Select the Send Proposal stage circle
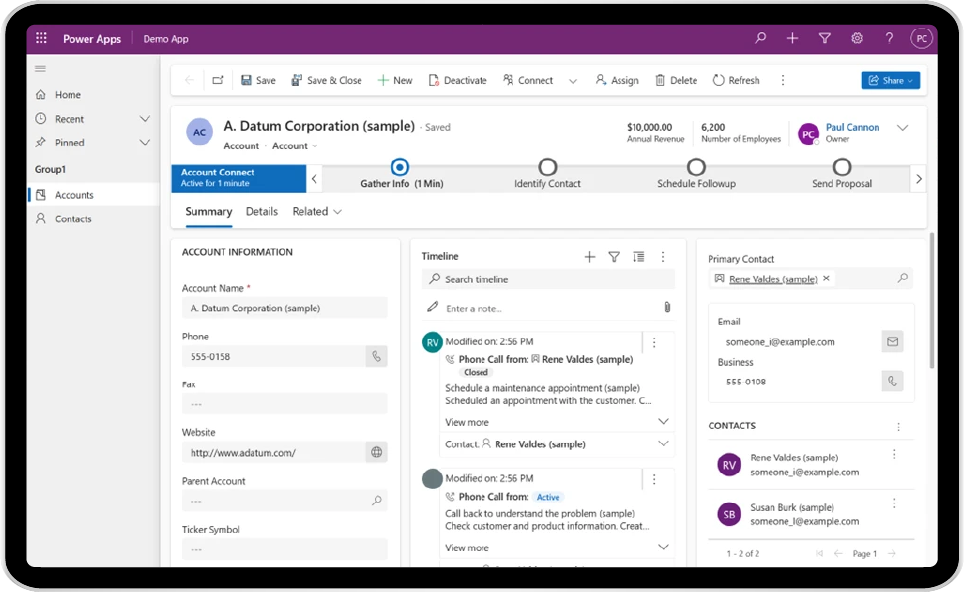 click(842, 167)
